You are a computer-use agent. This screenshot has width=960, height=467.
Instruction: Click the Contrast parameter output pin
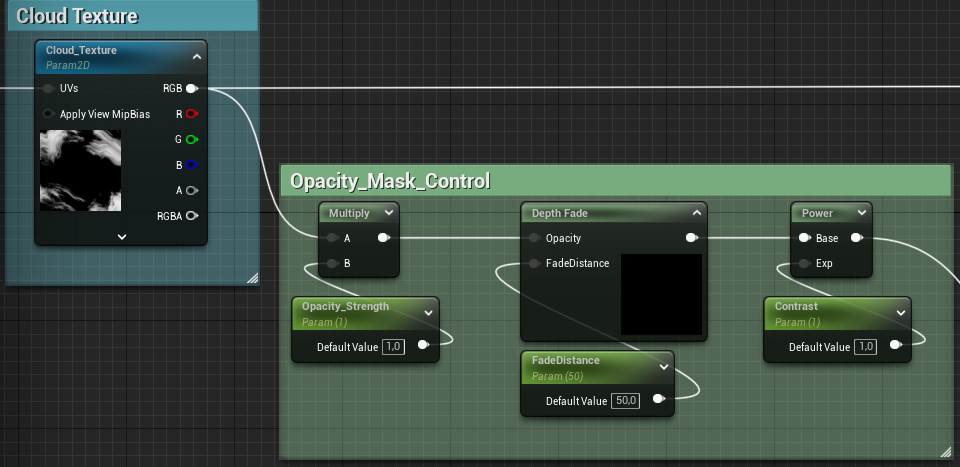[896, 345]
